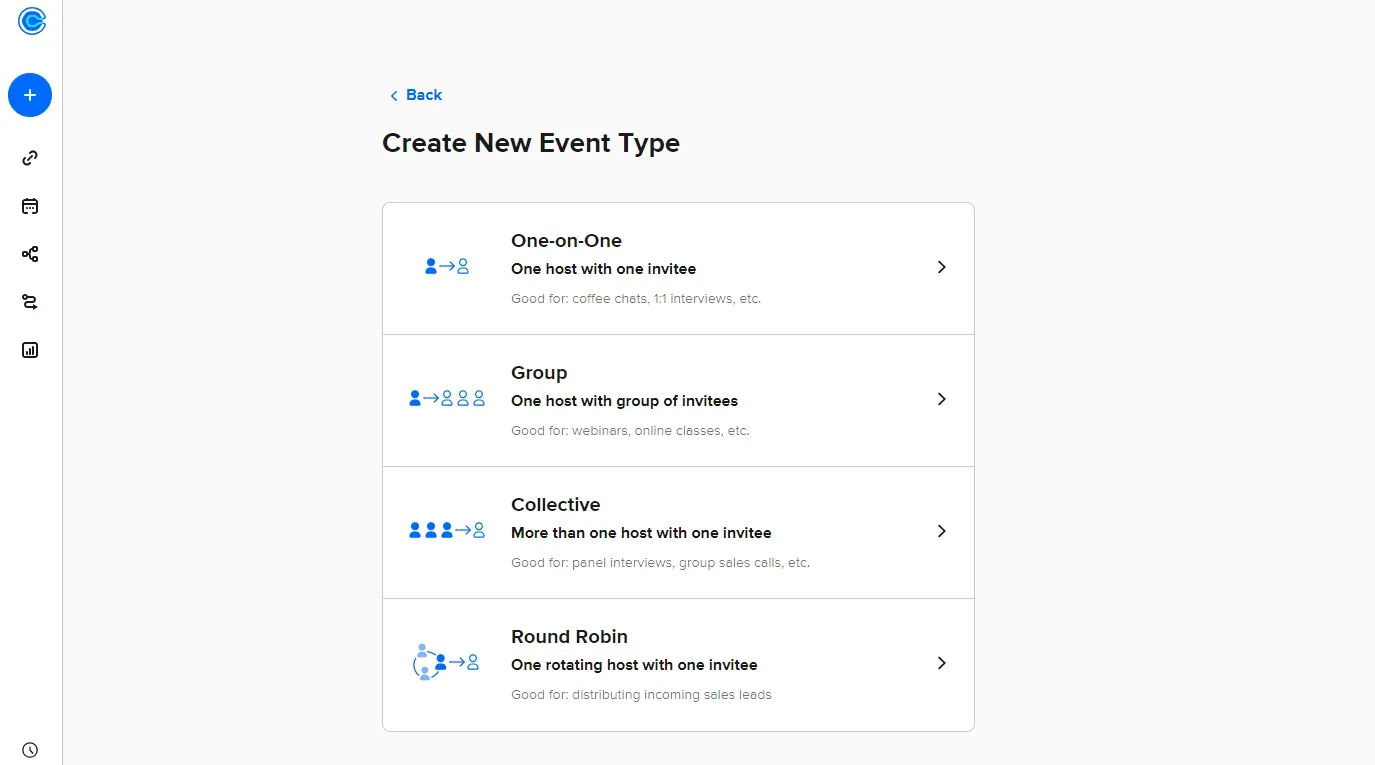Click the Contacts share-nodes icon

click(29, 254)
